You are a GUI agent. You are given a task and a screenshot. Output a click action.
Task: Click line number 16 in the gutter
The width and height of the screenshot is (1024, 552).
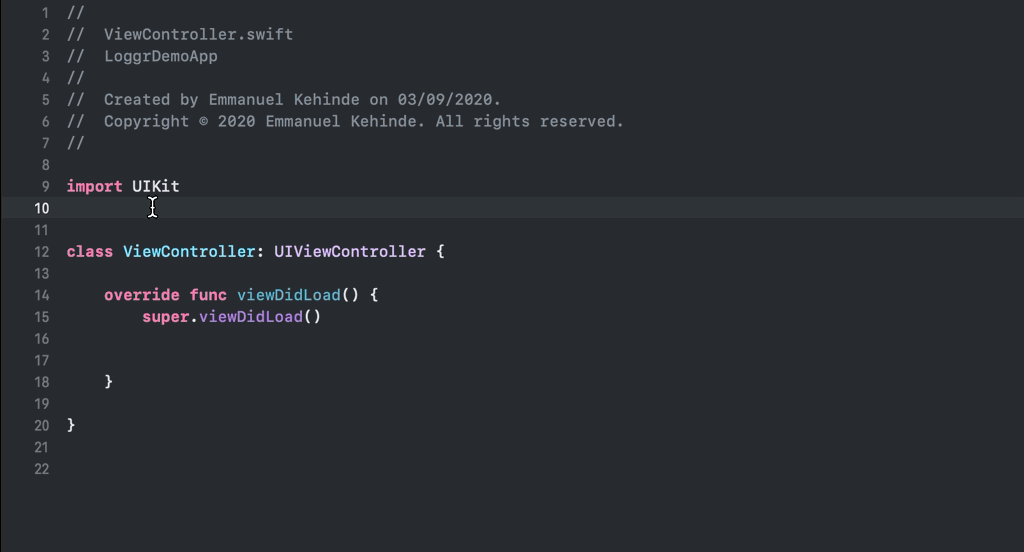[42, 339]
